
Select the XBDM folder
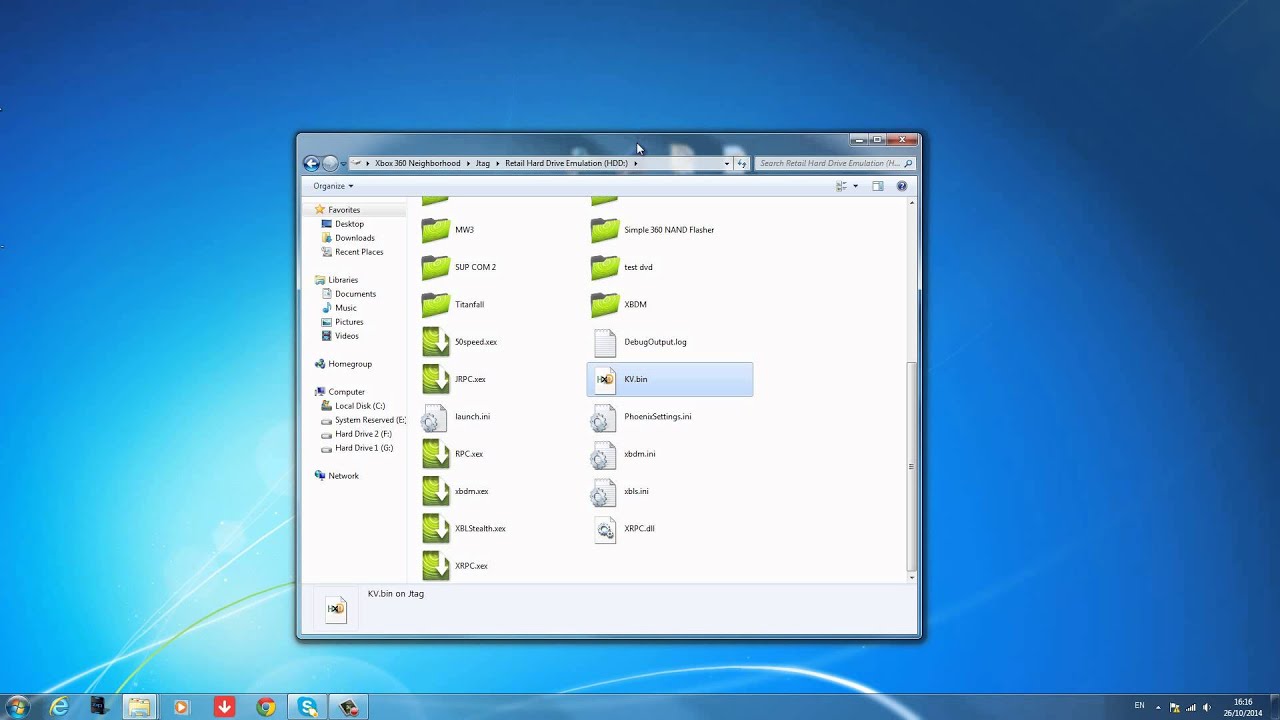point(618,304)
